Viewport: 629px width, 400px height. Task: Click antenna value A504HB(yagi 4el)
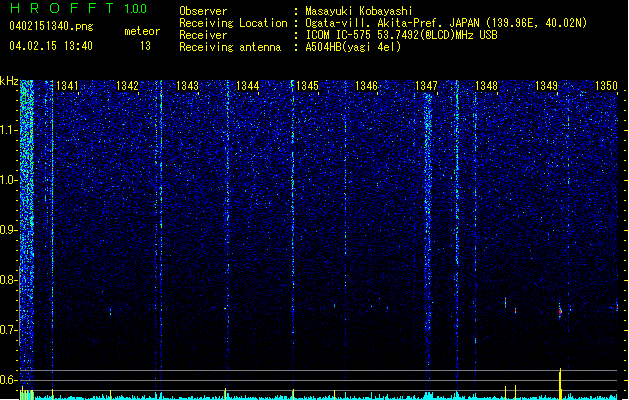point(353,47)
